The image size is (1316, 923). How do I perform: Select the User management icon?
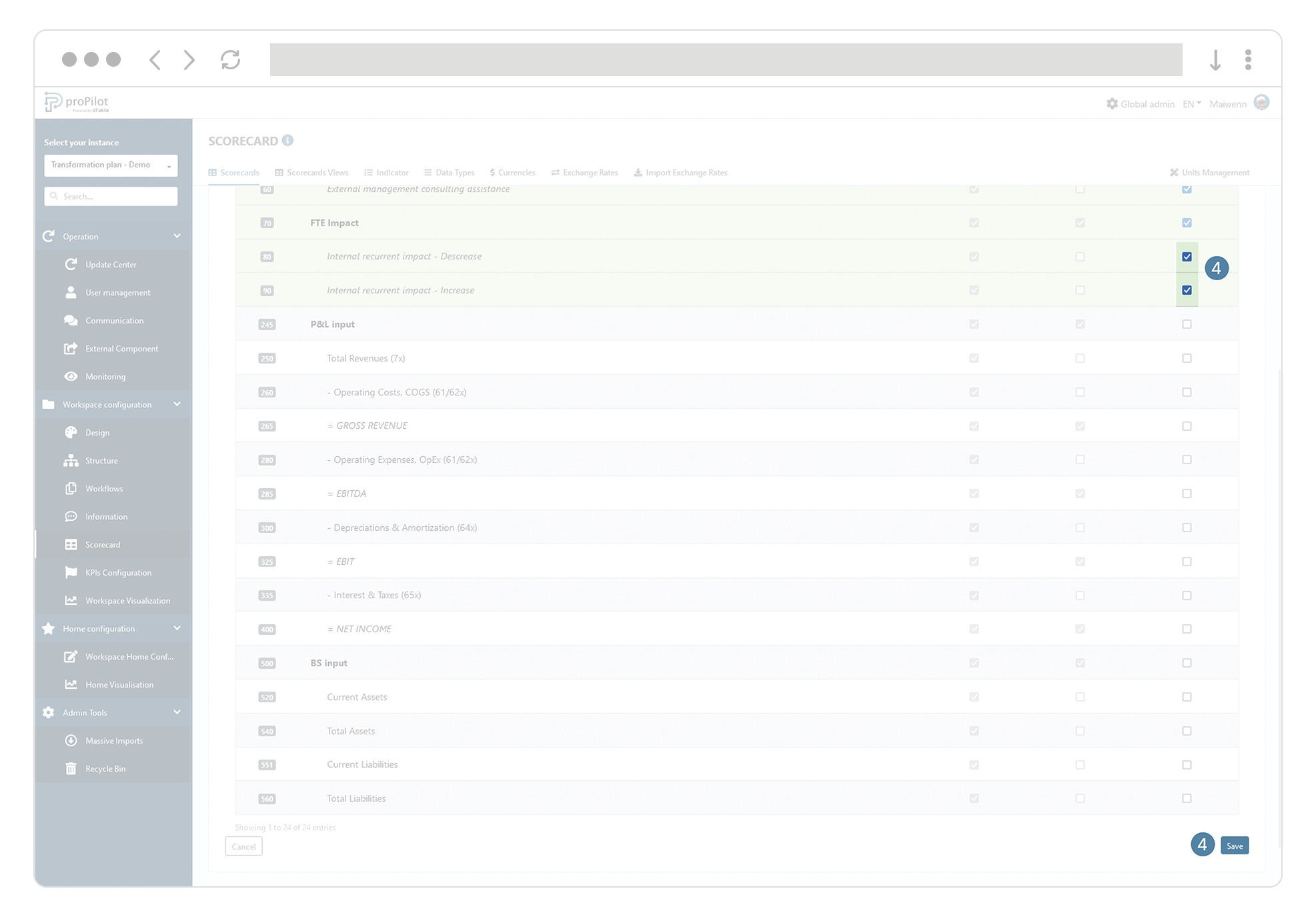tap(71, 292)
